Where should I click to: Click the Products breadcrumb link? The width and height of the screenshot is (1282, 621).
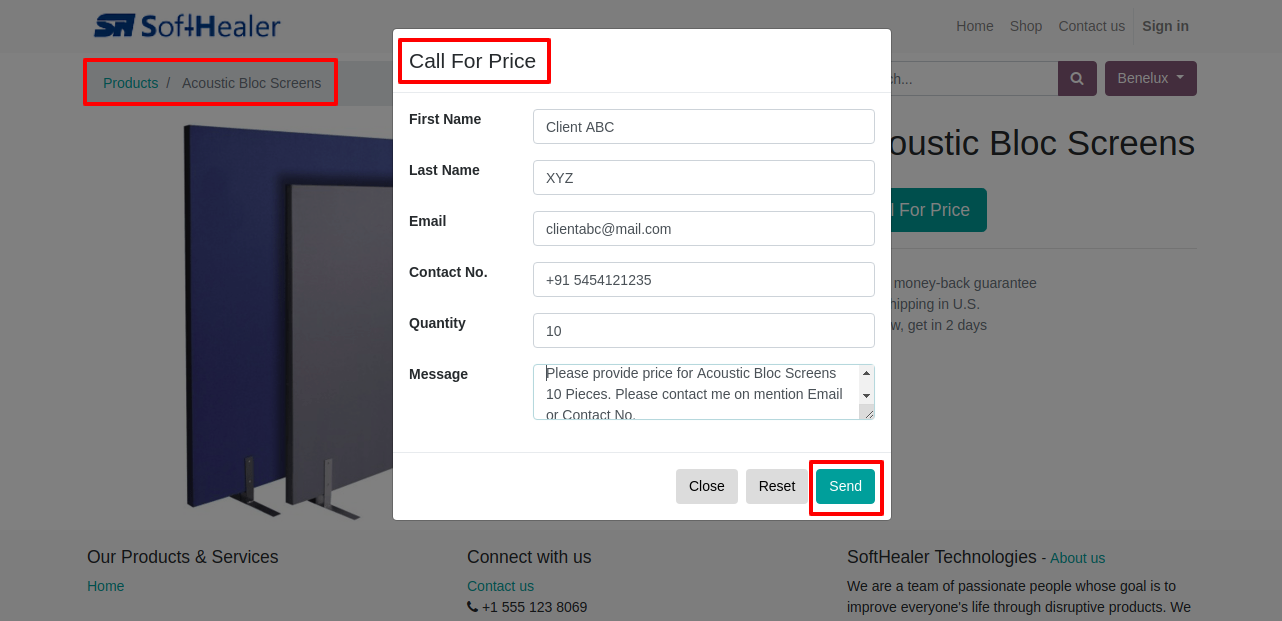[131, 83]
